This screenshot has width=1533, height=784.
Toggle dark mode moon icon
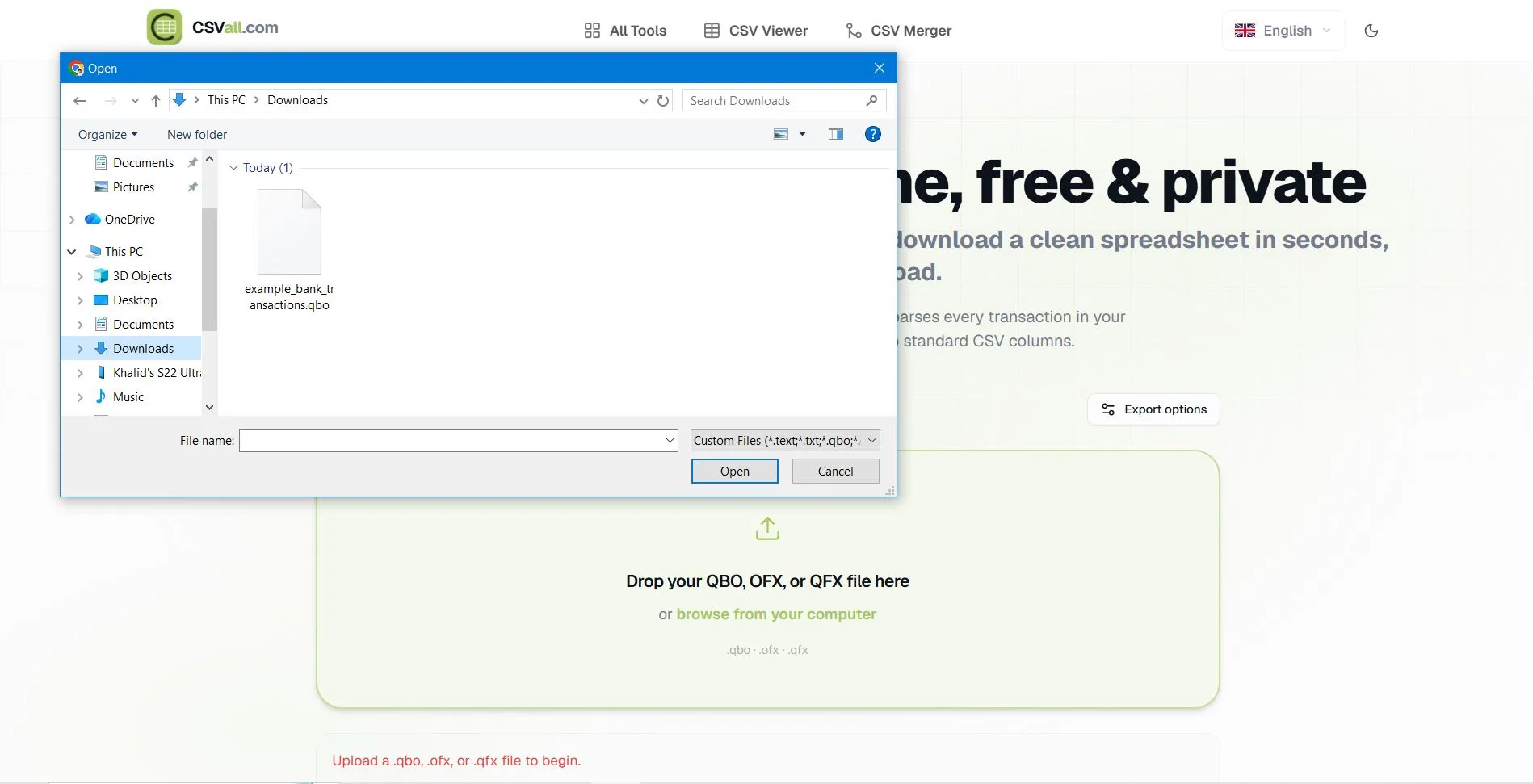click(x=1371, y=31)
